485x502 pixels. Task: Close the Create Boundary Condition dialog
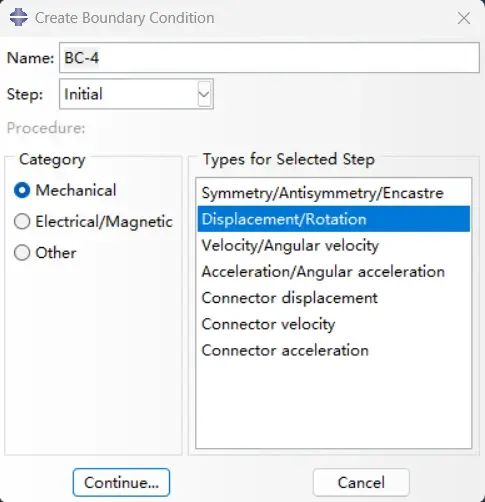click(464, 18)
